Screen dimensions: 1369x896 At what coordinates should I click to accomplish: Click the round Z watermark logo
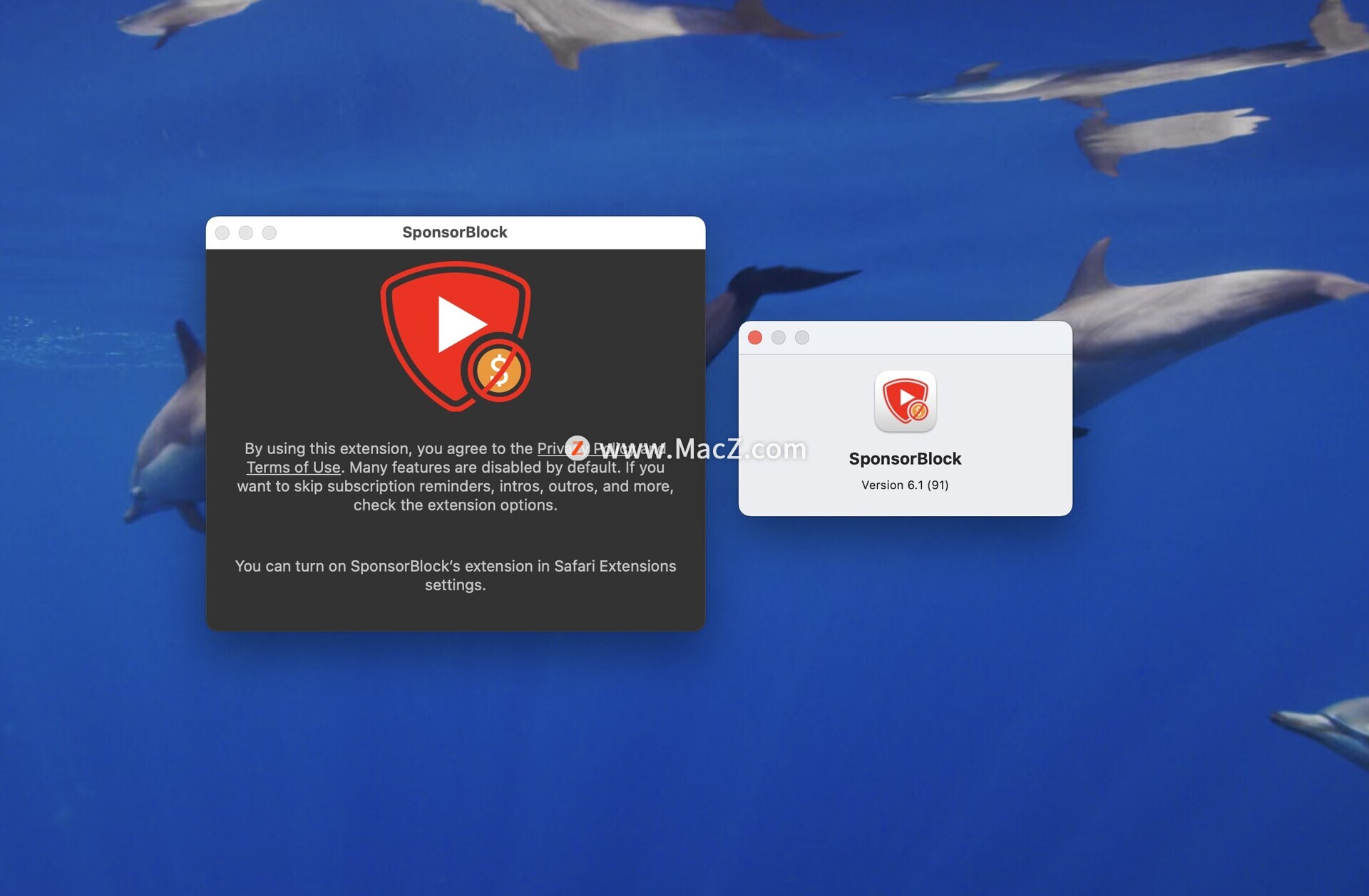pyautogui.click(x=578, y=448)
